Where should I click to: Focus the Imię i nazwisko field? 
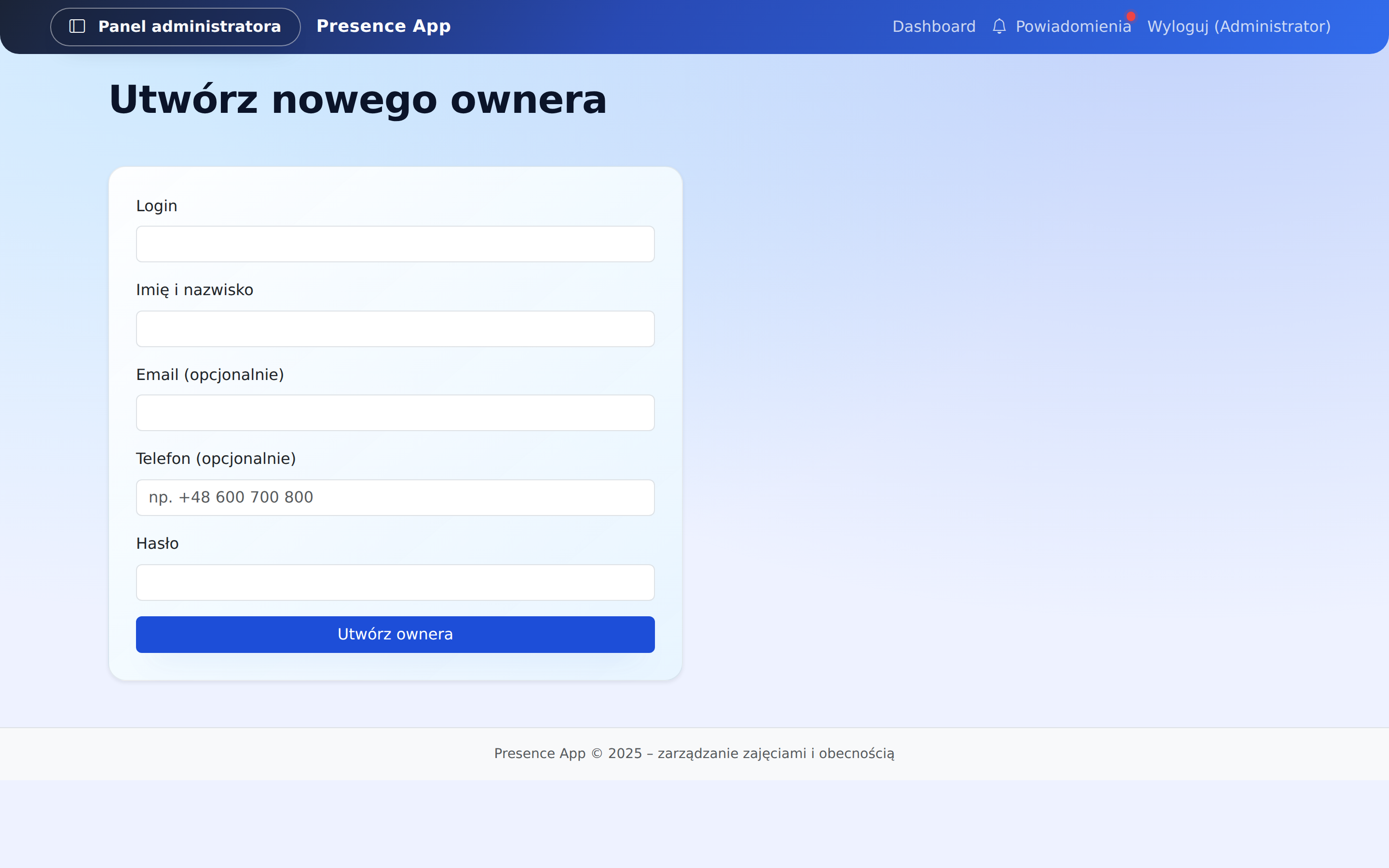click(x=395, y=329)
